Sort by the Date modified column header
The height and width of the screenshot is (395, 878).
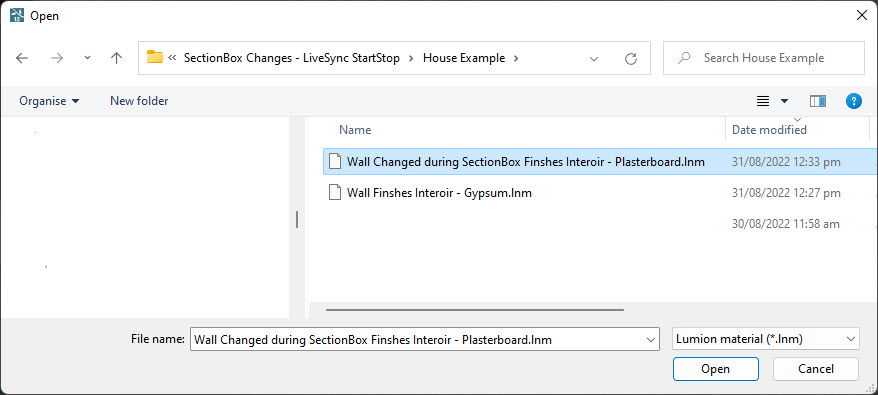coord(769,130)
